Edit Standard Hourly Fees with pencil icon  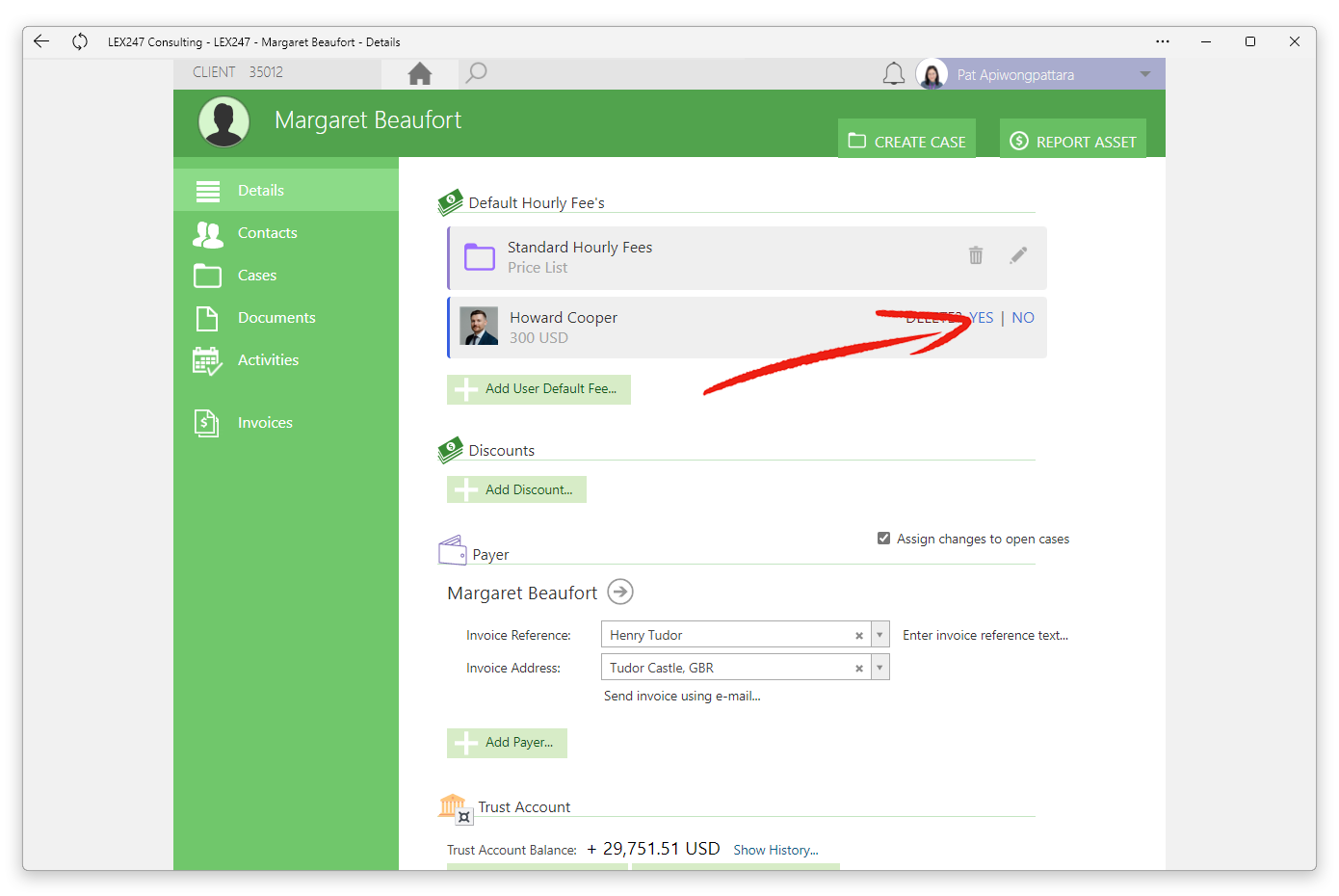1018,255
